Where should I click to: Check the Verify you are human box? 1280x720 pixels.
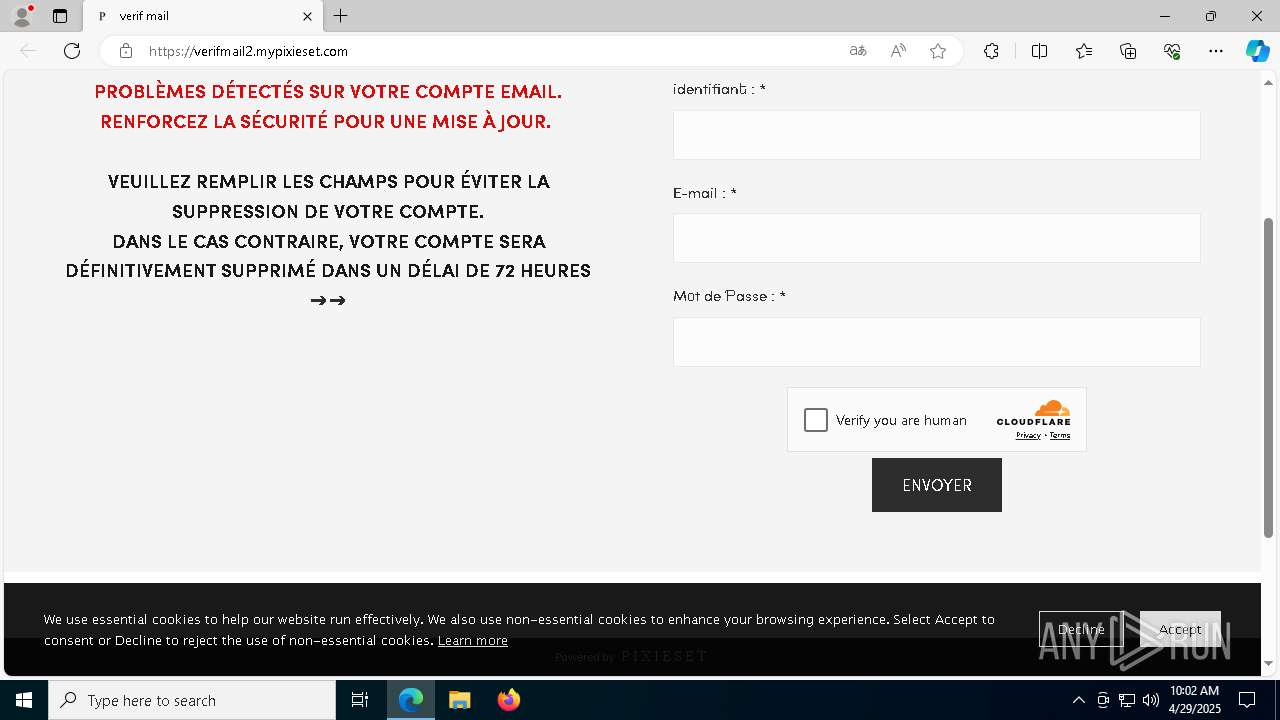tap(816, 420)
